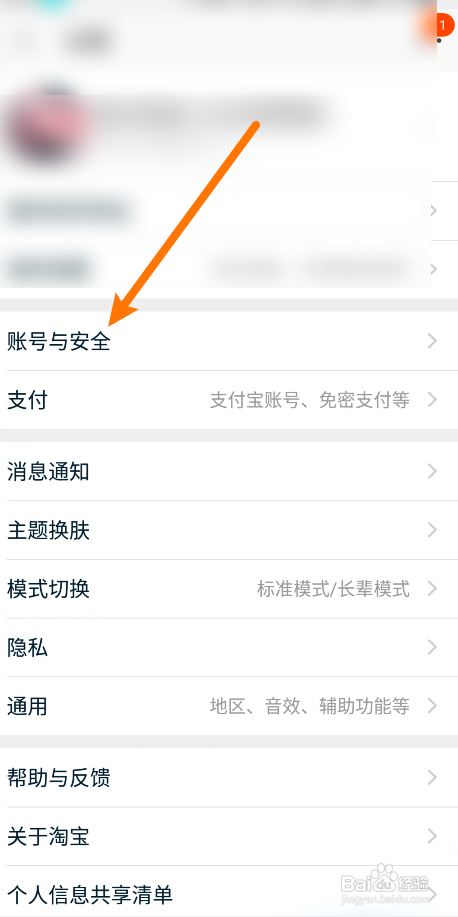Tap chevron next to 主题换肤

(x=432, y=530)
